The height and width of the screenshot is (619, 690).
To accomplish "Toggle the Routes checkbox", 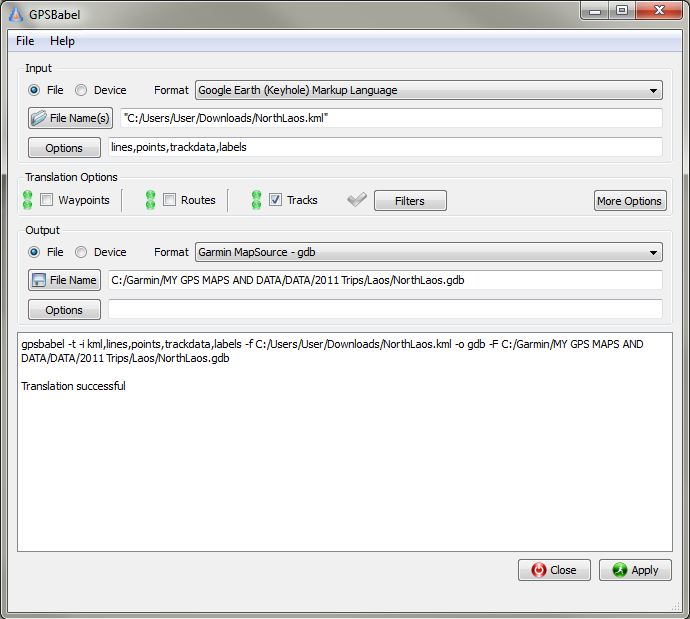I will coord(169,200).
